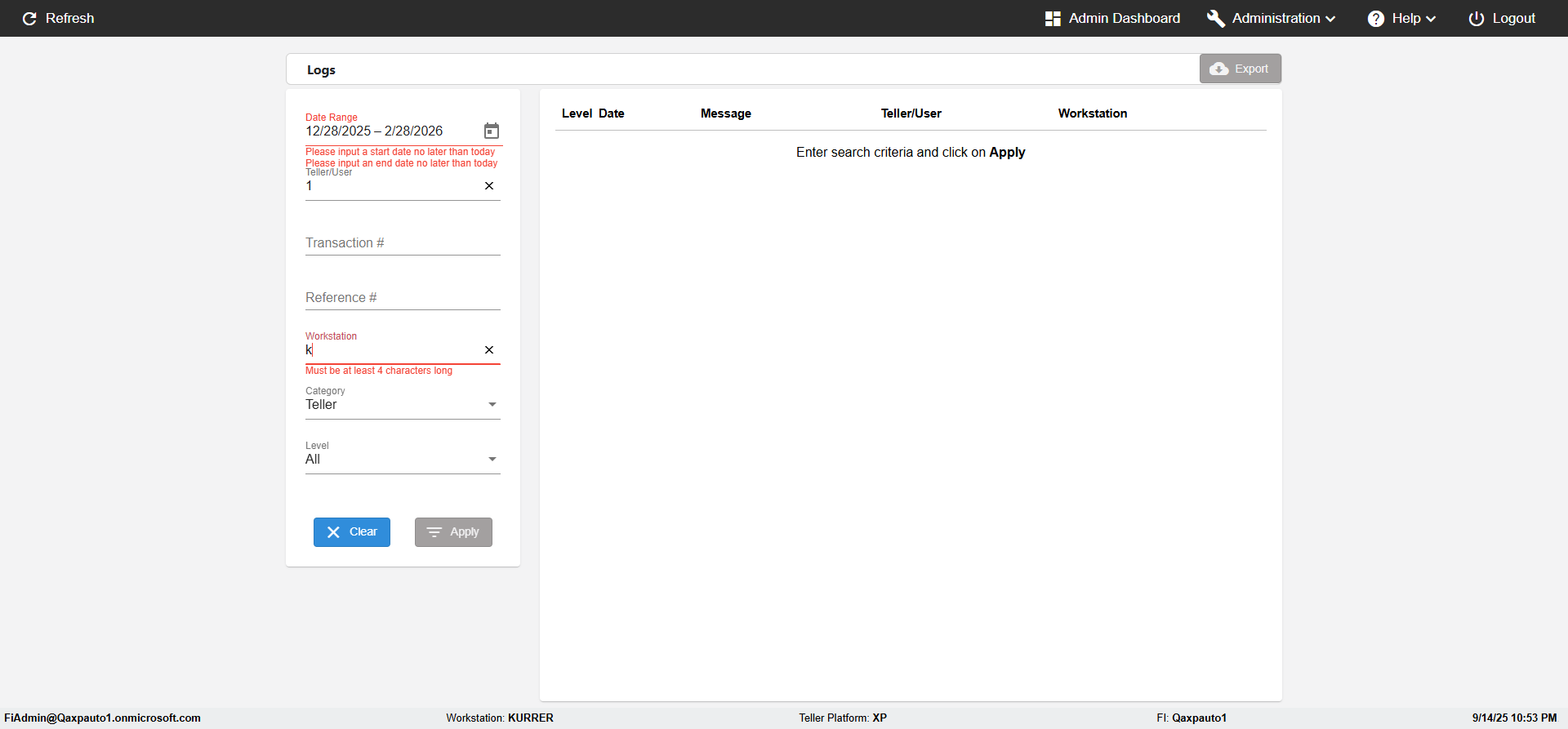Expand the Help menu chevron
The image size is (1568, 729).
1431,19
